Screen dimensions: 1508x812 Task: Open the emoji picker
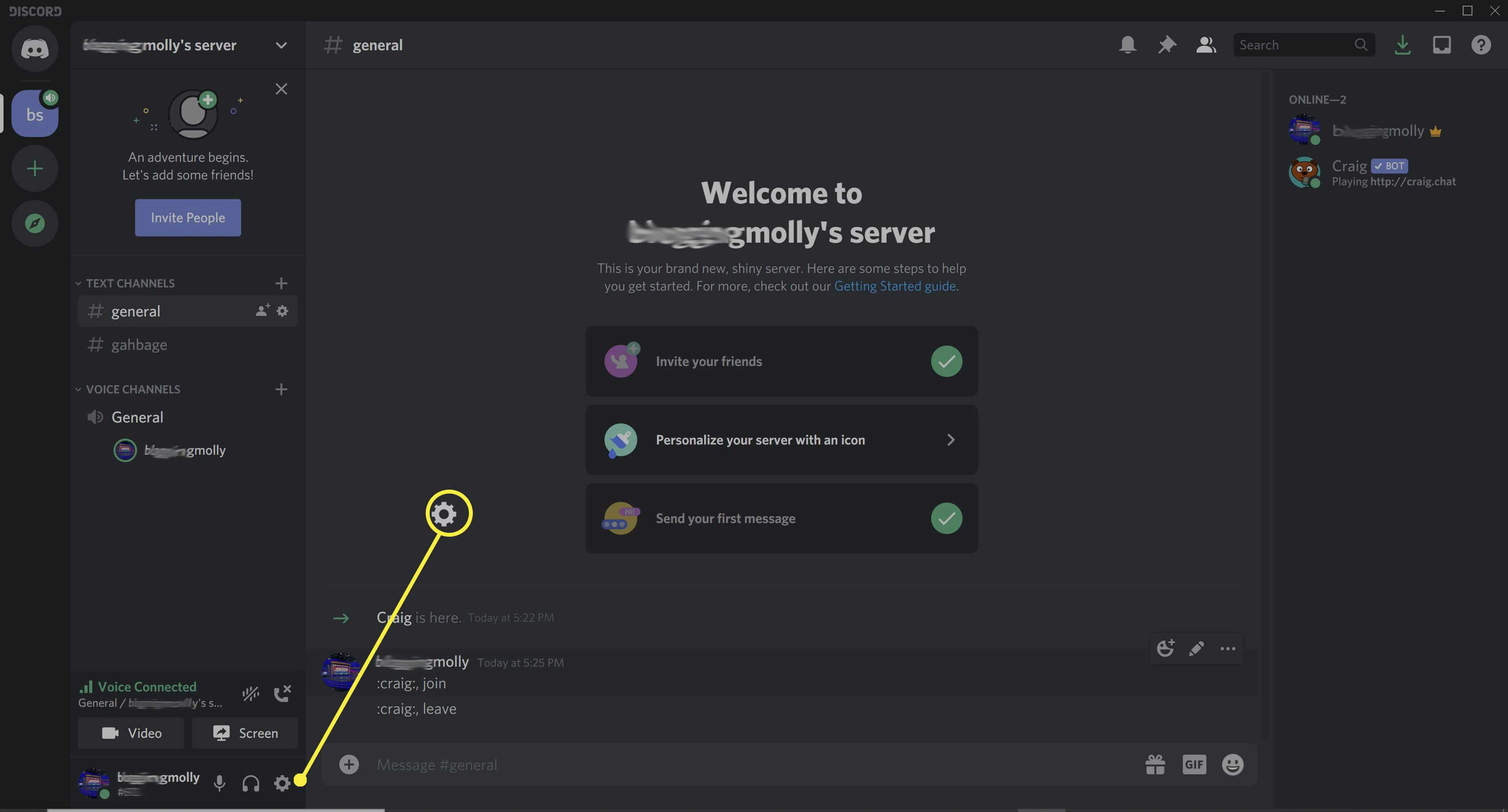pyautogui.click(x=1233, y=764)
